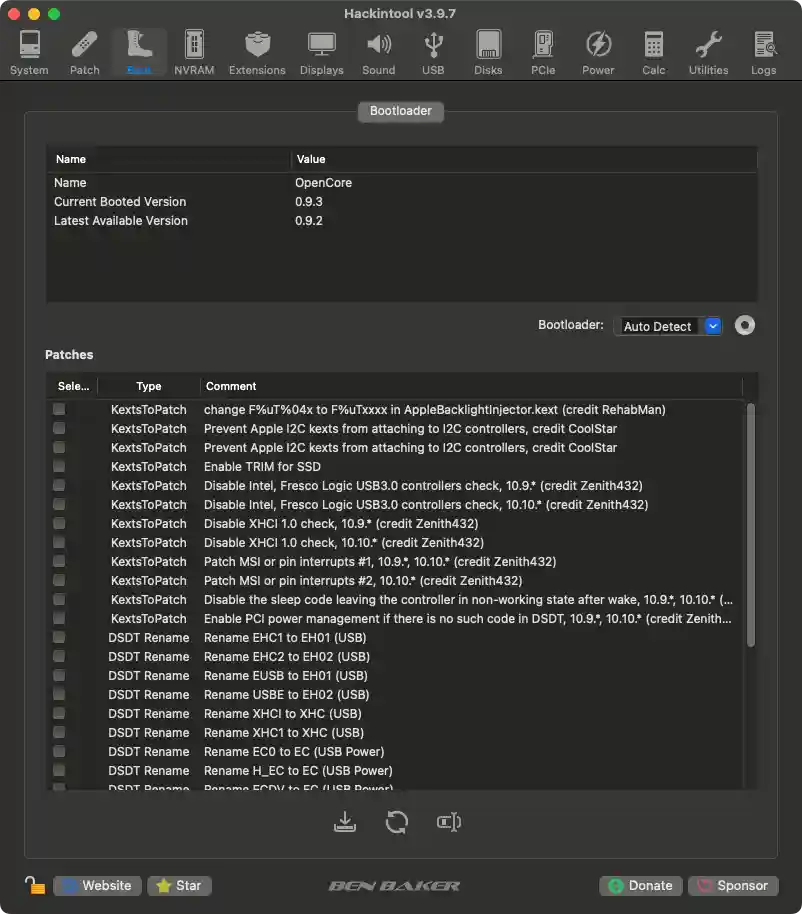Image resolution: width=802 pixels, height=914 pixels.
Task: Open the Sound panel
Action: (378, 50)
